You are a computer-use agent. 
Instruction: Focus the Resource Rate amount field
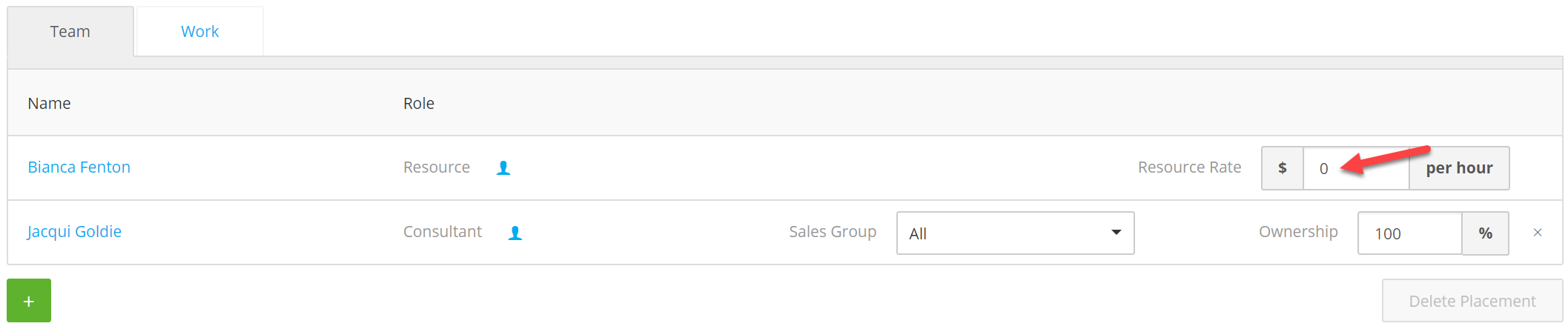1356,168
